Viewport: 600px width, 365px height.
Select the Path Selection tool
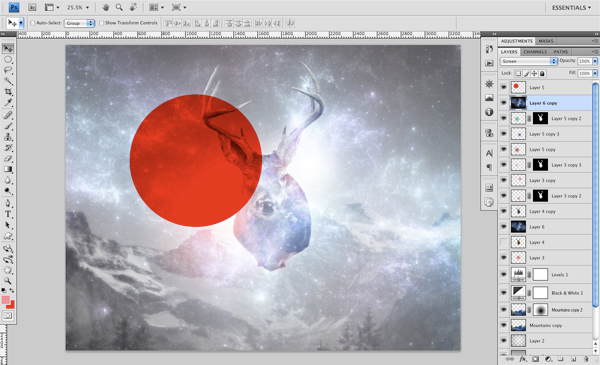tap(8, 225)
